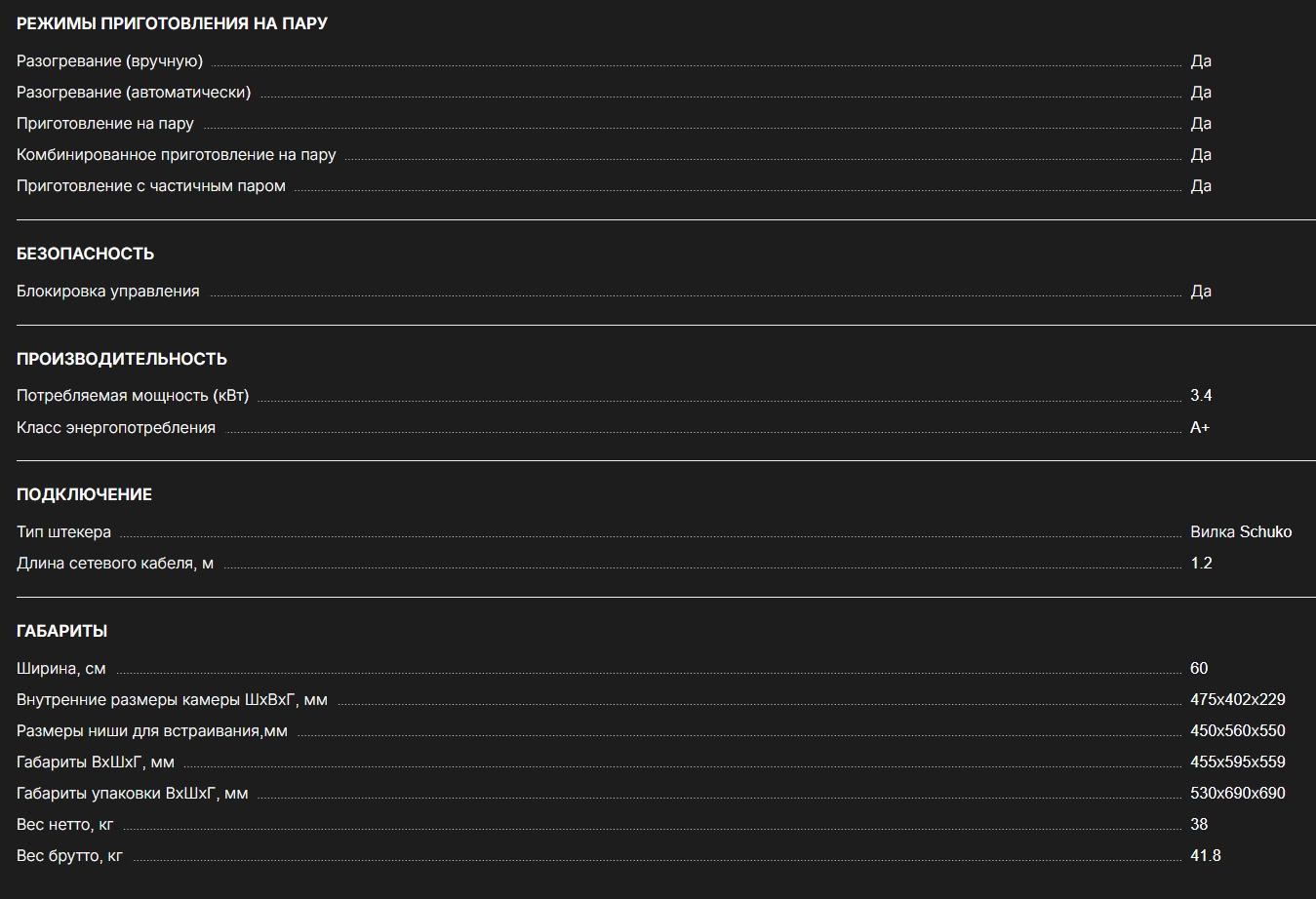1316x899 pixels.
Task: Click the net weight value 38
Action: [x=1199, y=825]
